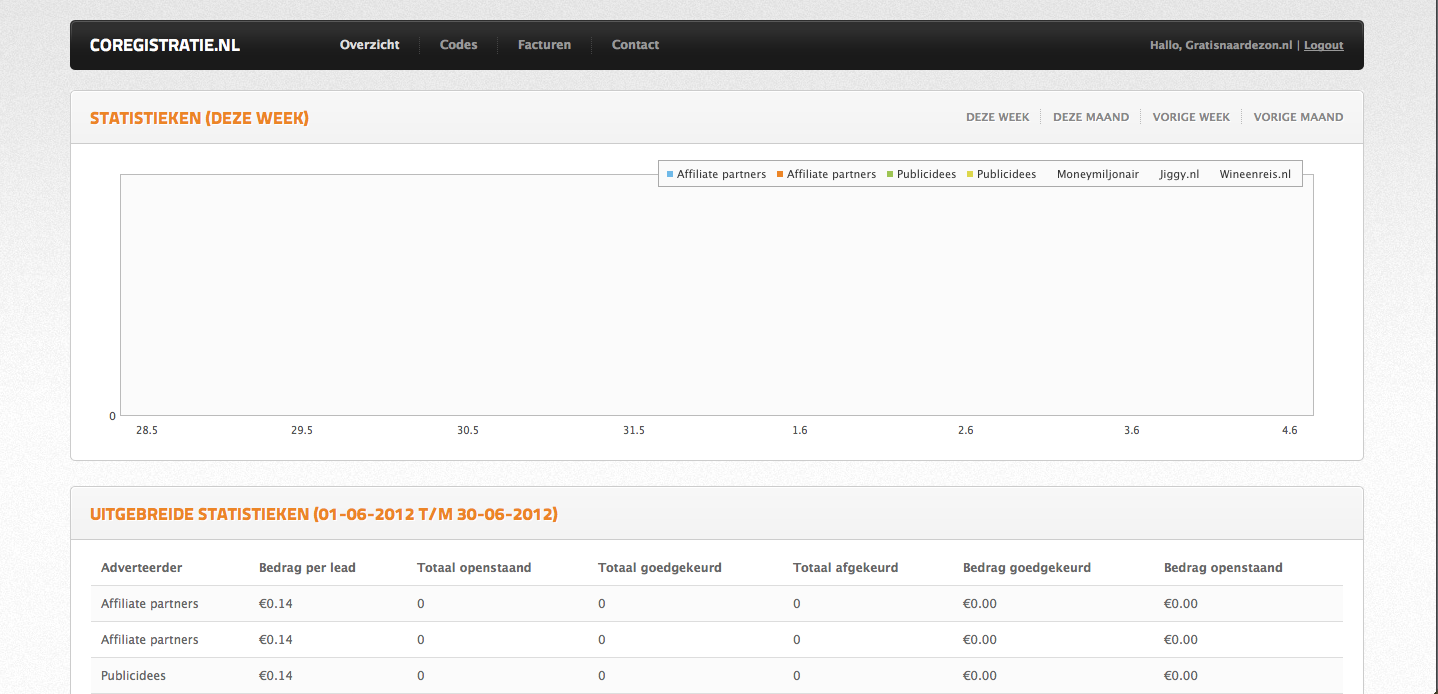The width and height of the screenshot is (1438, 694).
Task: Show statistics for Deze Maand
Action: 1091,117
